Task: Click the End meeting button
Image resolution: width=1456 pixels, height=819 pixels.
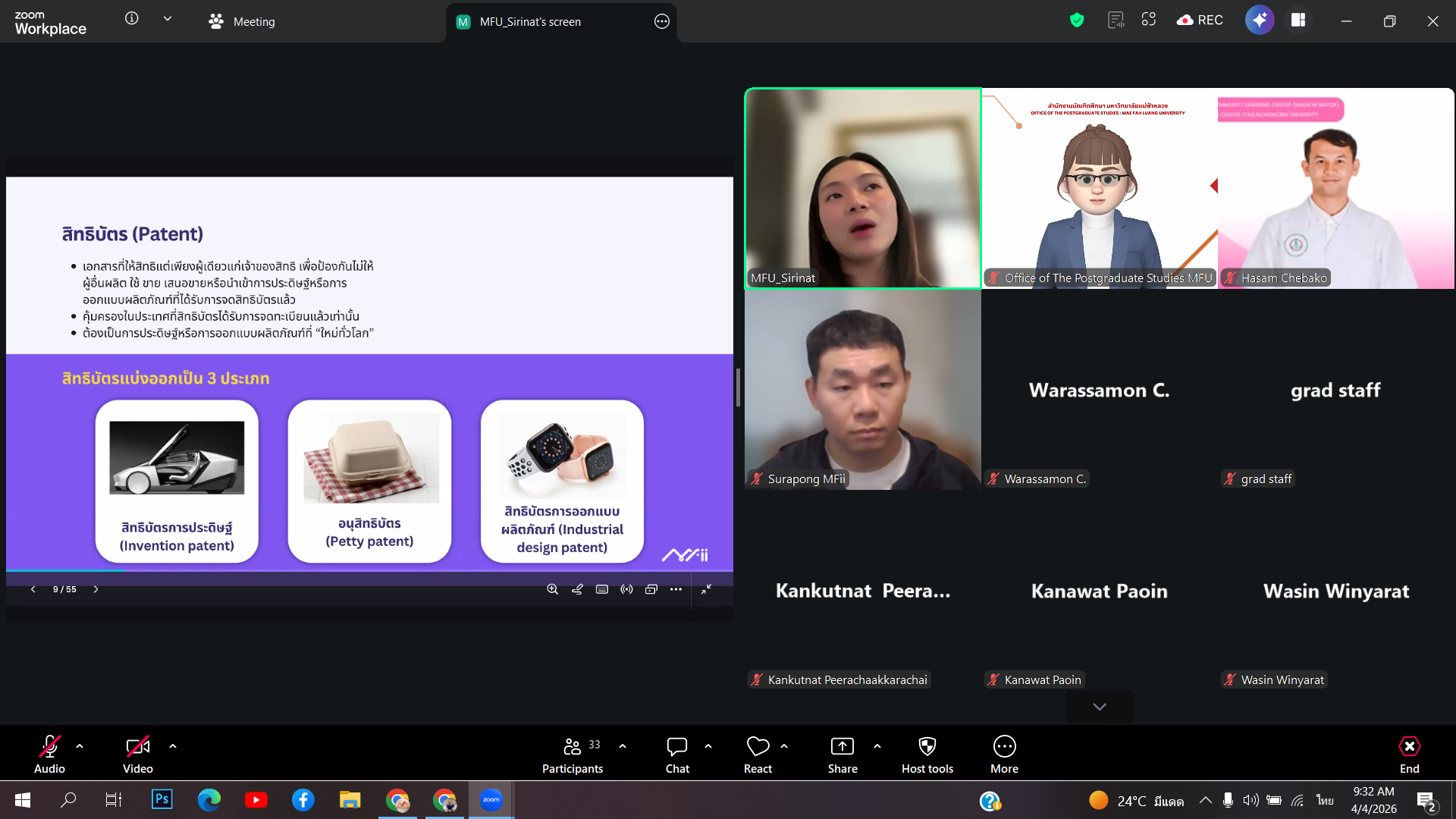Action: pos(1409,755)
